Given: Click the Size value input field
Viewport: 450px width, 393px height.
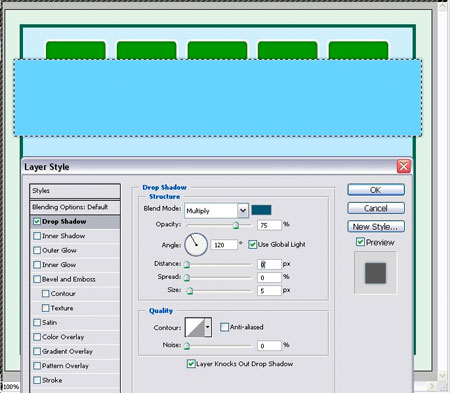Looking at the screenshot, I should 269,291.
